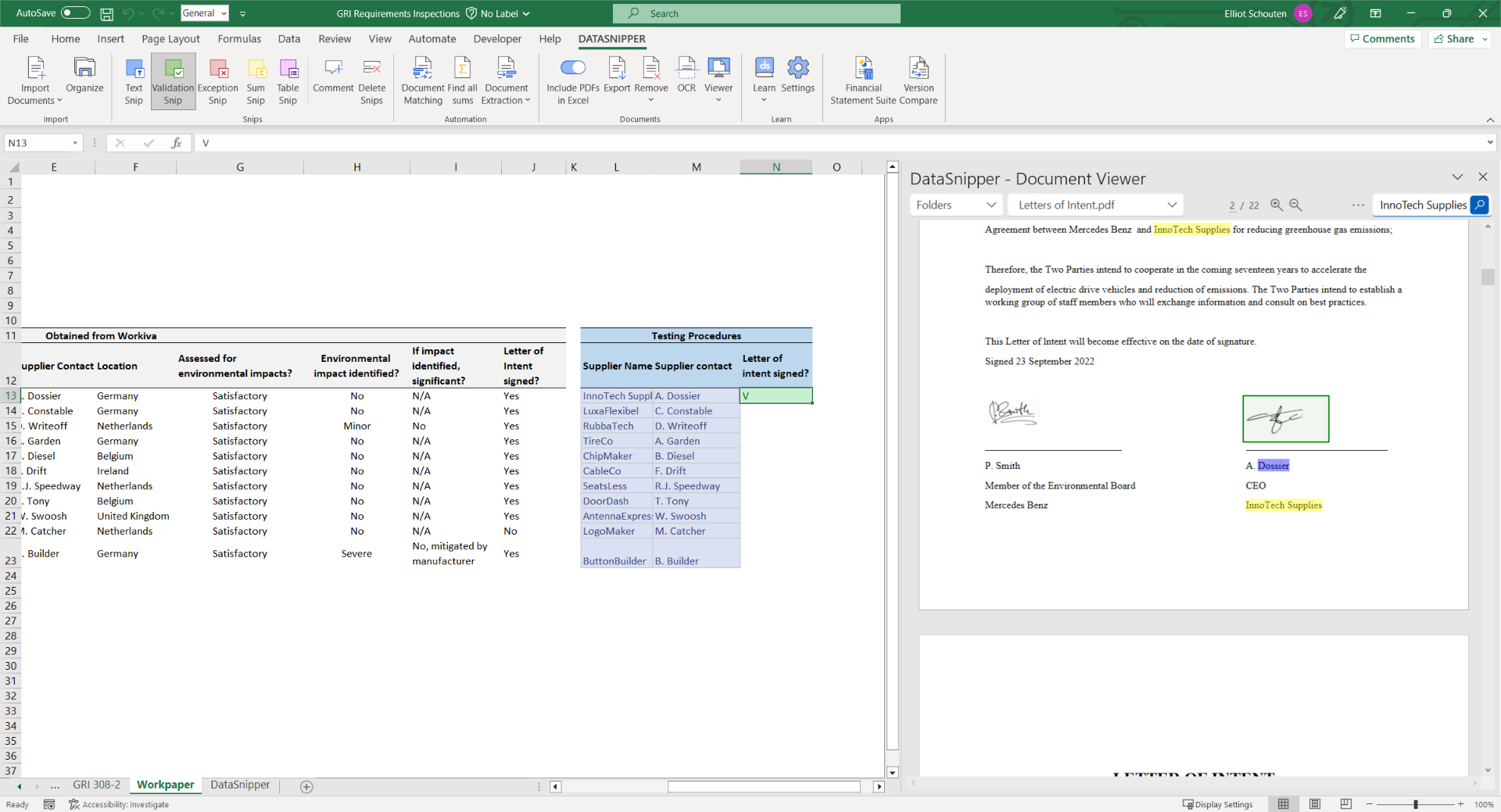Expand the number format General dropdown
Screen dimensions: 1501x812
click(224, 13)
